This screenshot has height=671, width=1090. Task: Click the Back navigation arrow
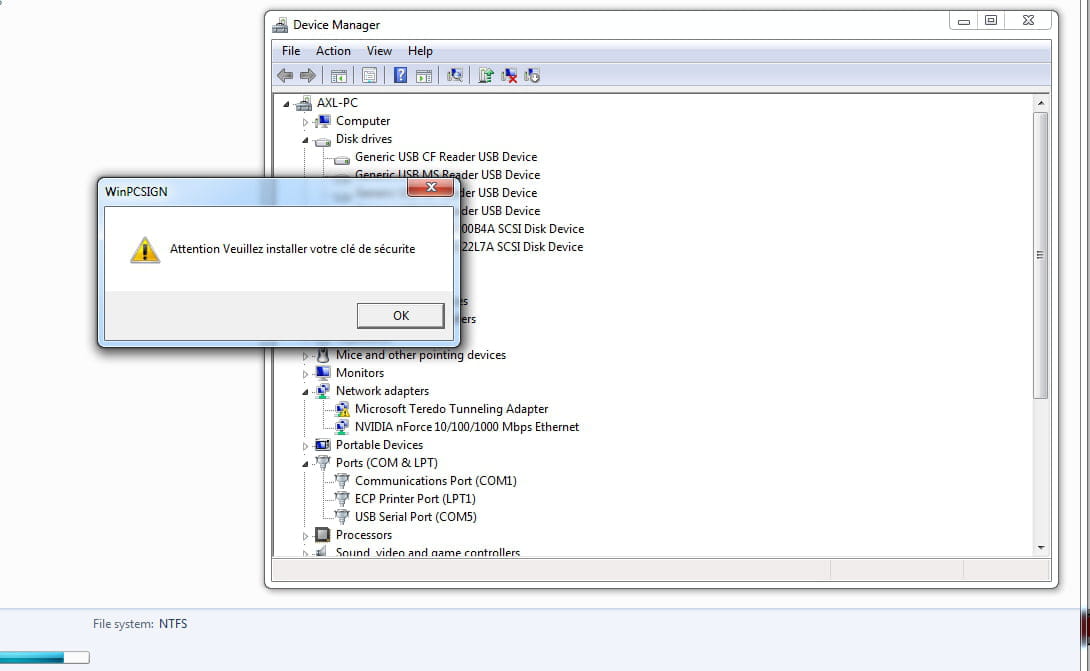pyautogui.click(x=285, y=75)
